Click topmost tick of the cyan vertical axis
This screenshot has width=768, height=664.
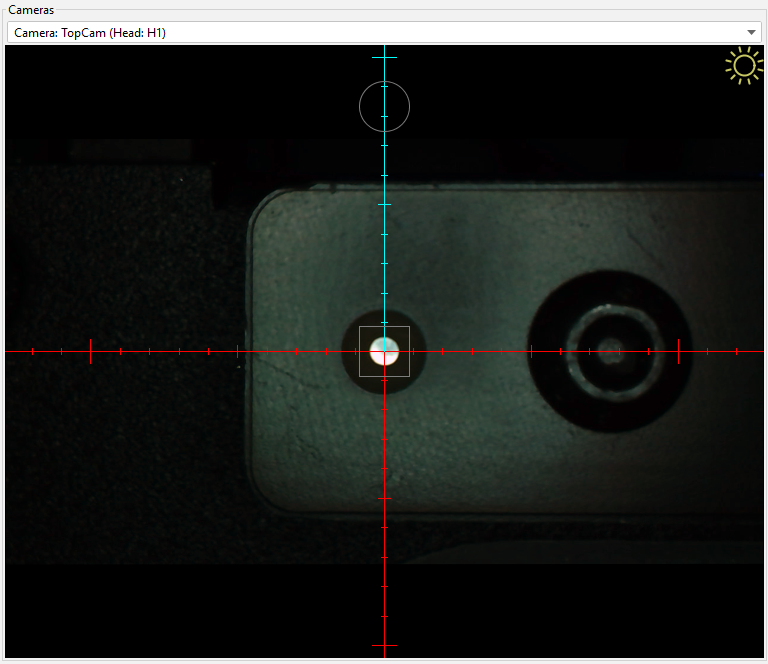[384, 58]
